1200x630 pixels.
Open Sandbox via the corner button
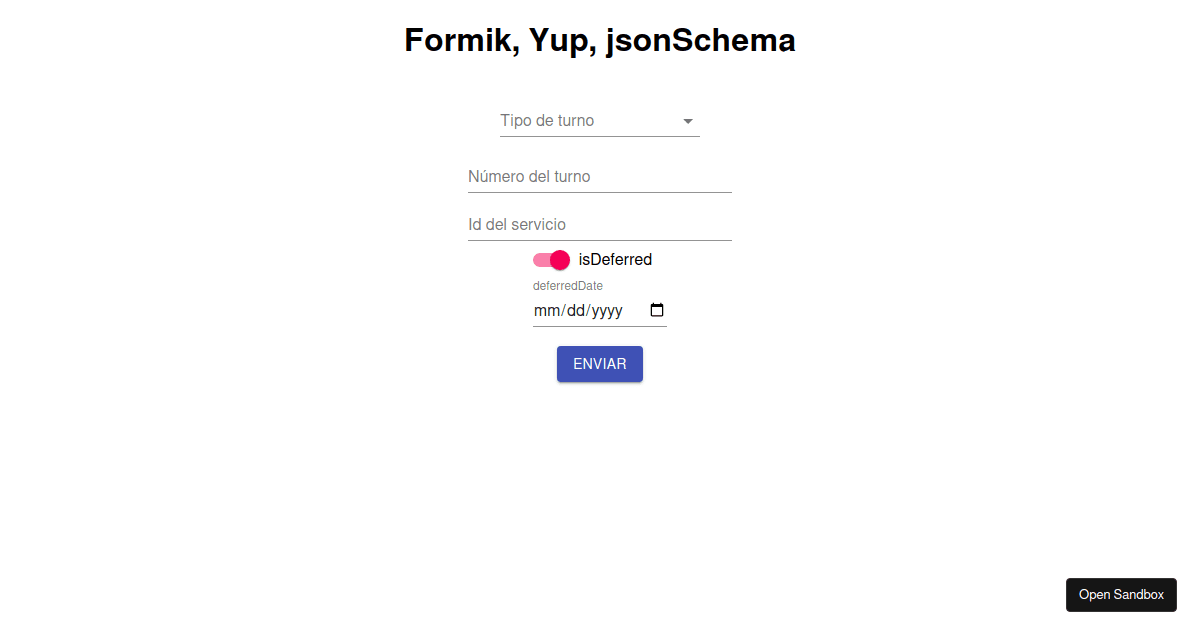pyautogui.click(x=1121, y=594)
